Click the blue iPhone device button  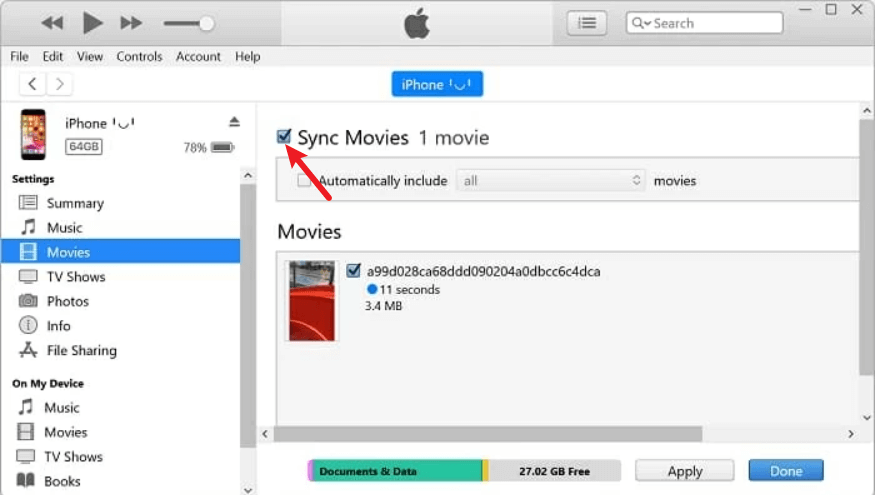tap(437, 84)
